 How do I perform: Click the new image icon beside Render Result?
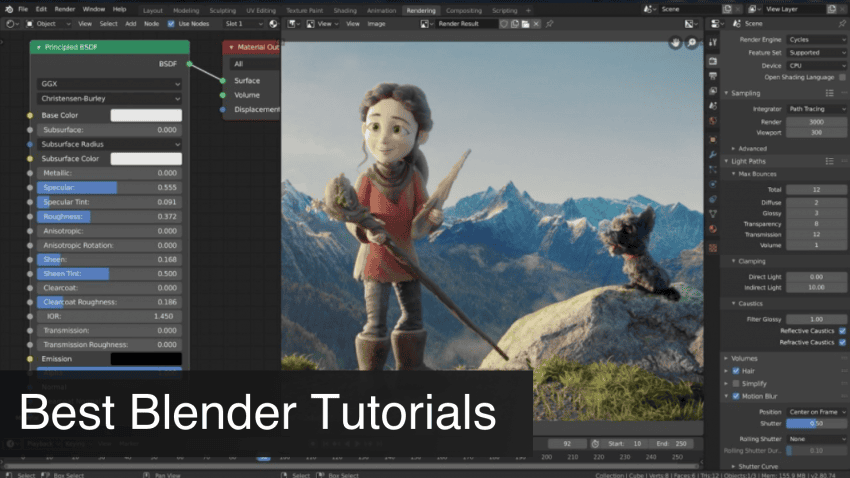[x=514, y=24]
